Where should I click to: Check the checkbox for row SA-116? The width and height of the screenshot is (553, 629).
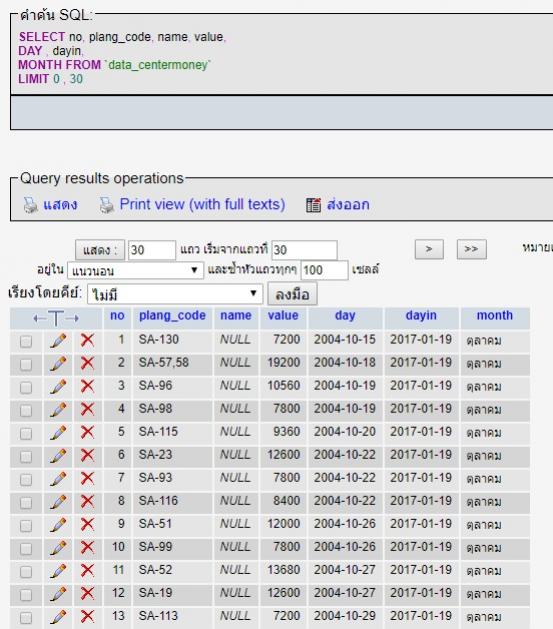pos(26,503)
